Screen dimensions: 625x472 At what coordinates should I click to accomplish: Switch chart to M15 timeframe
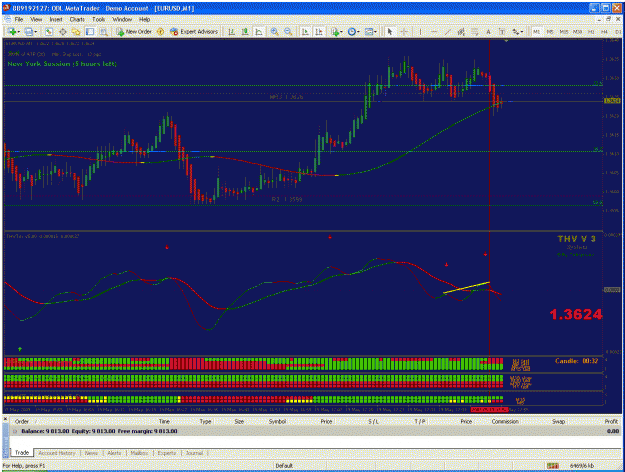click(x=564, y=31)
